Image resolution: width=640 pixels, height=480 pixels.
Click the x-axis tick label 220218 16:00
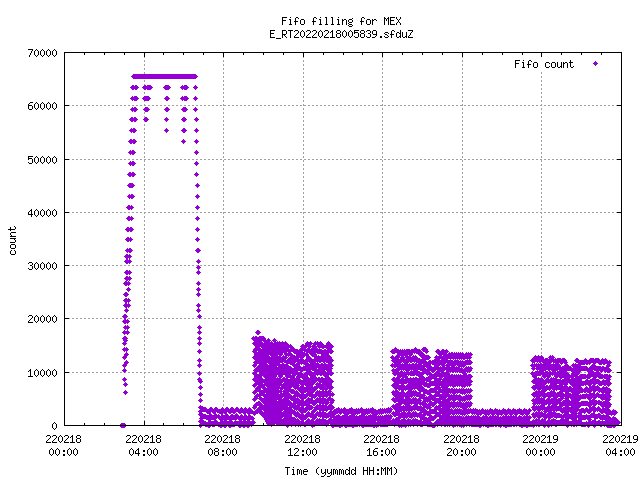pyautogui.click(x=382, y=445)
